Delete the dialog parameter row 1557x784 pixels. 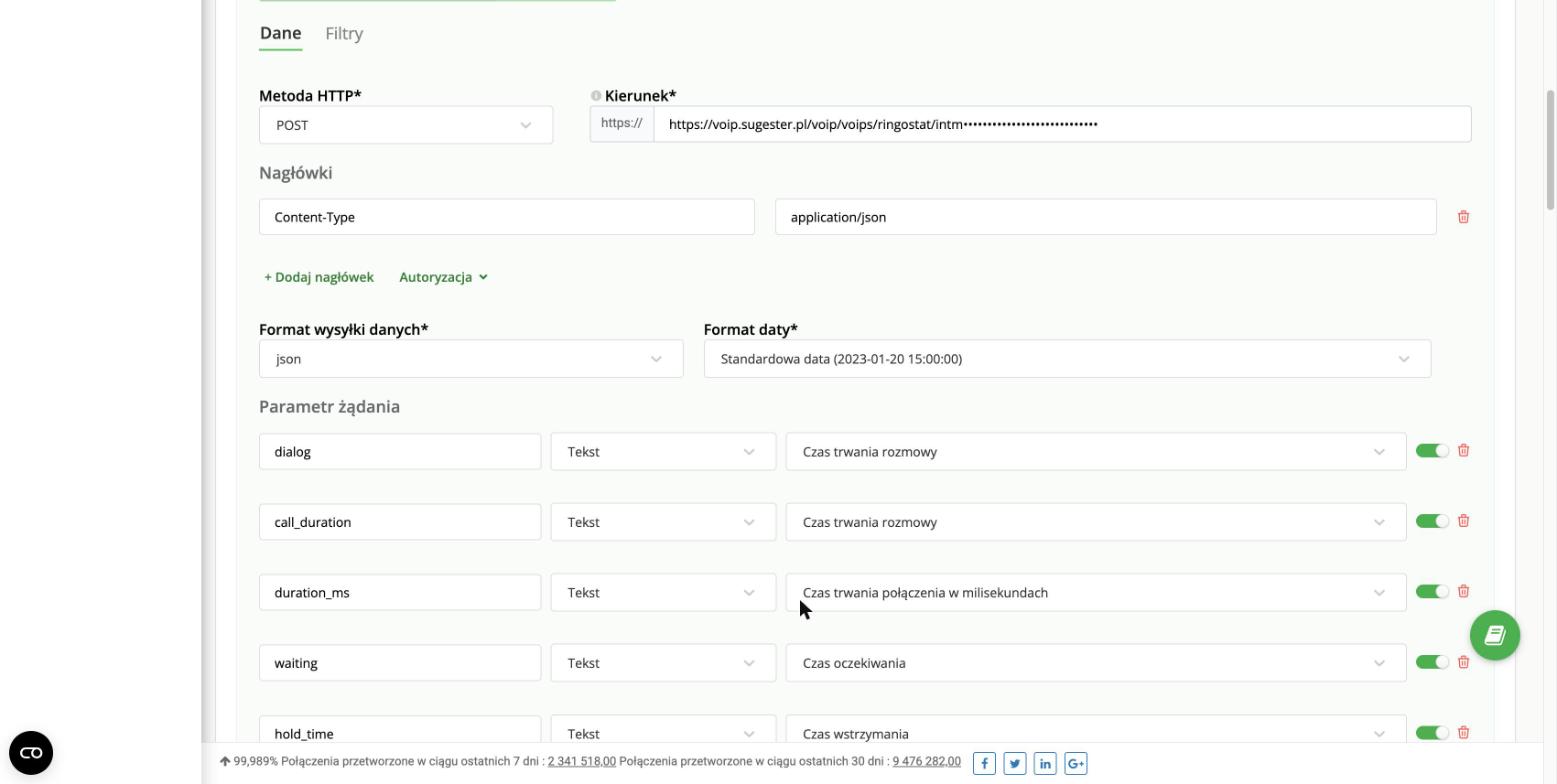point(1463,451)
